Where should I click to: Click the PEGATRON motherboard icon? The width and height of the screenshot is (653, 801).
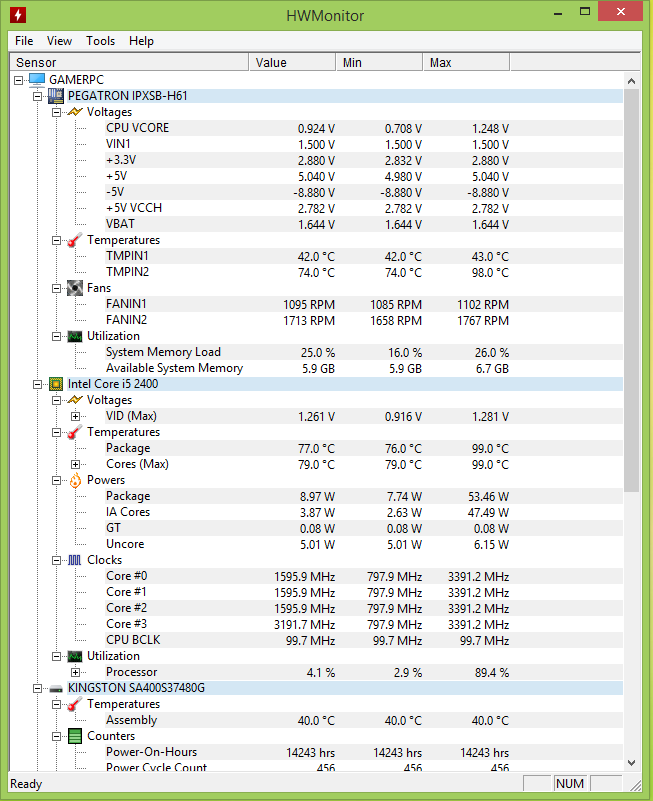[x=56, y=96]
